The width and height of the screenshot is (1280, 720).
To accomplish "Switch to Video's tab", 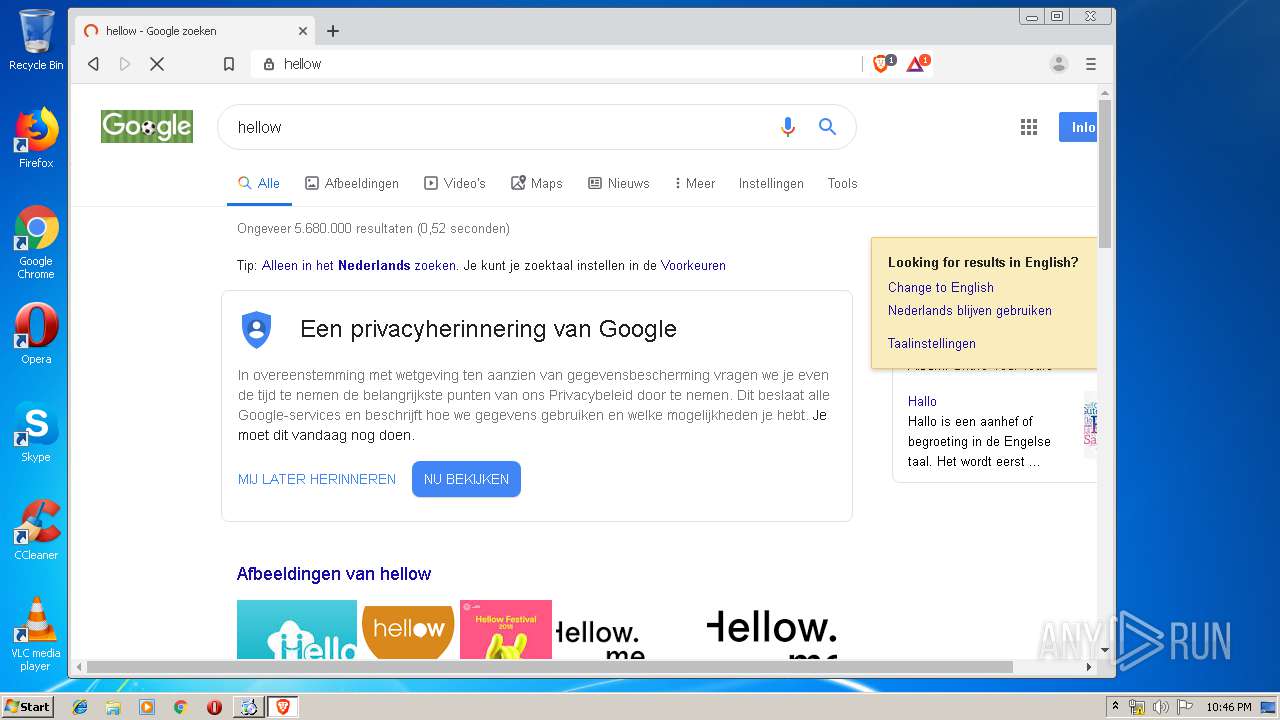I will [x=455, y=184].
